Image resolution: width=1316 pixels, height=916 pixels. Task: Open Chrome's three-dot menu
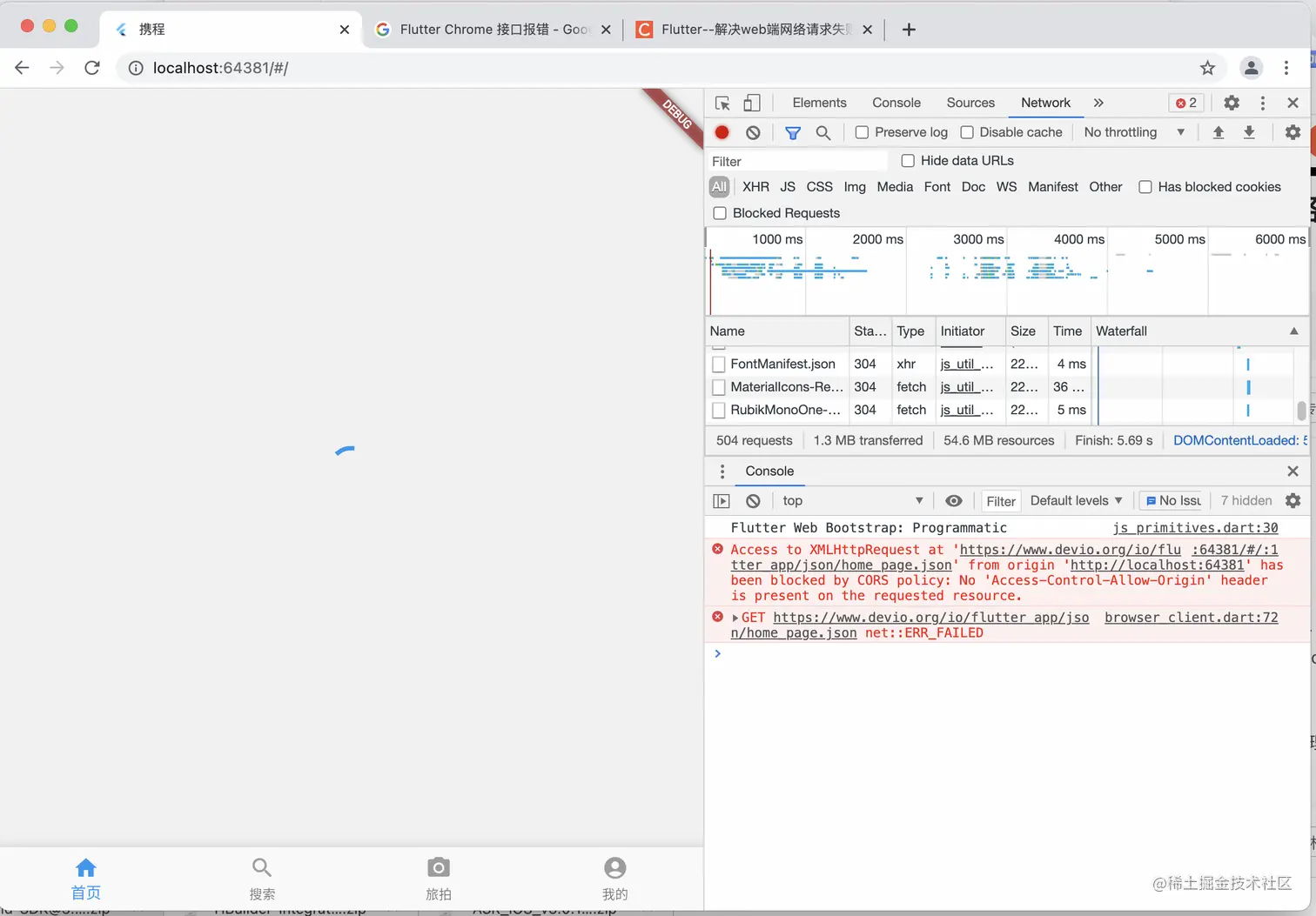(x=1286, y=68)
